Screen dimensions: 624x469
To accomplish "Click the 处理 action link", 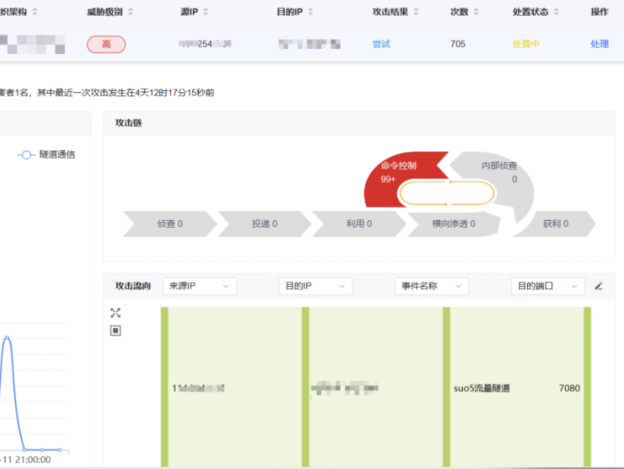I will point(599,45).
